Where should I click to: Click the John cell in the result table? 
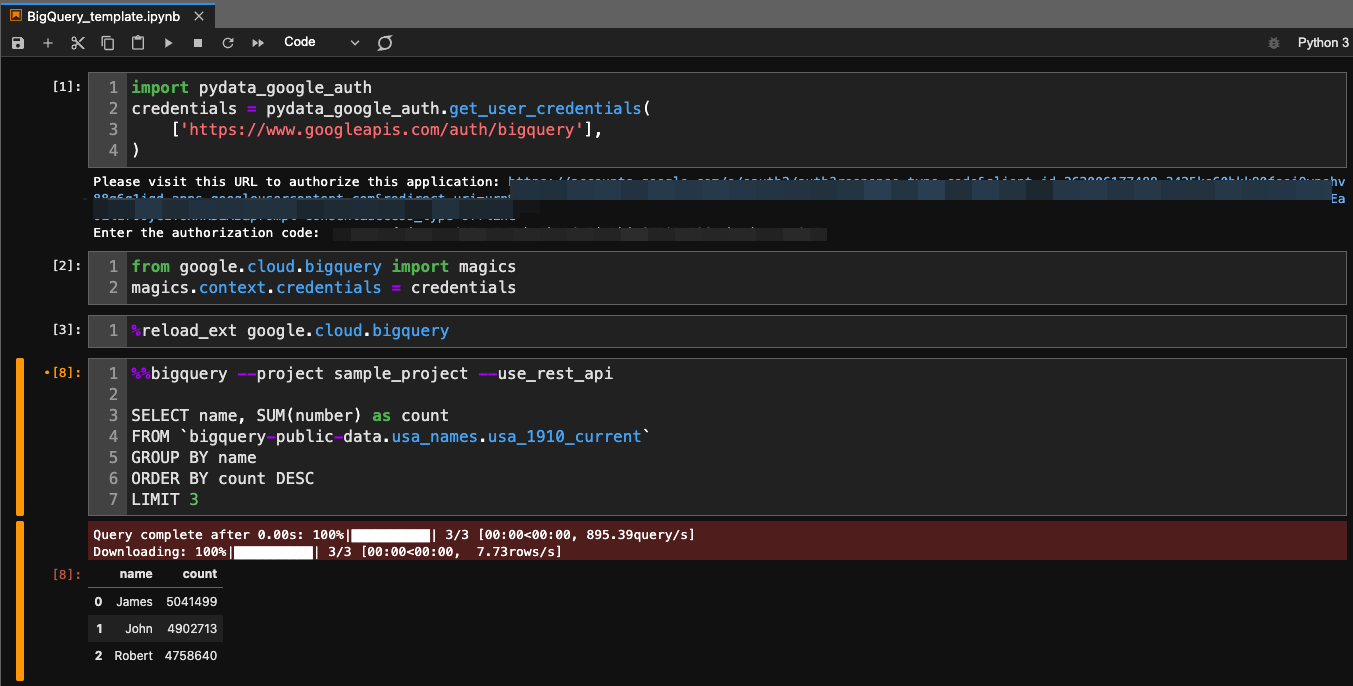point(139,629)
